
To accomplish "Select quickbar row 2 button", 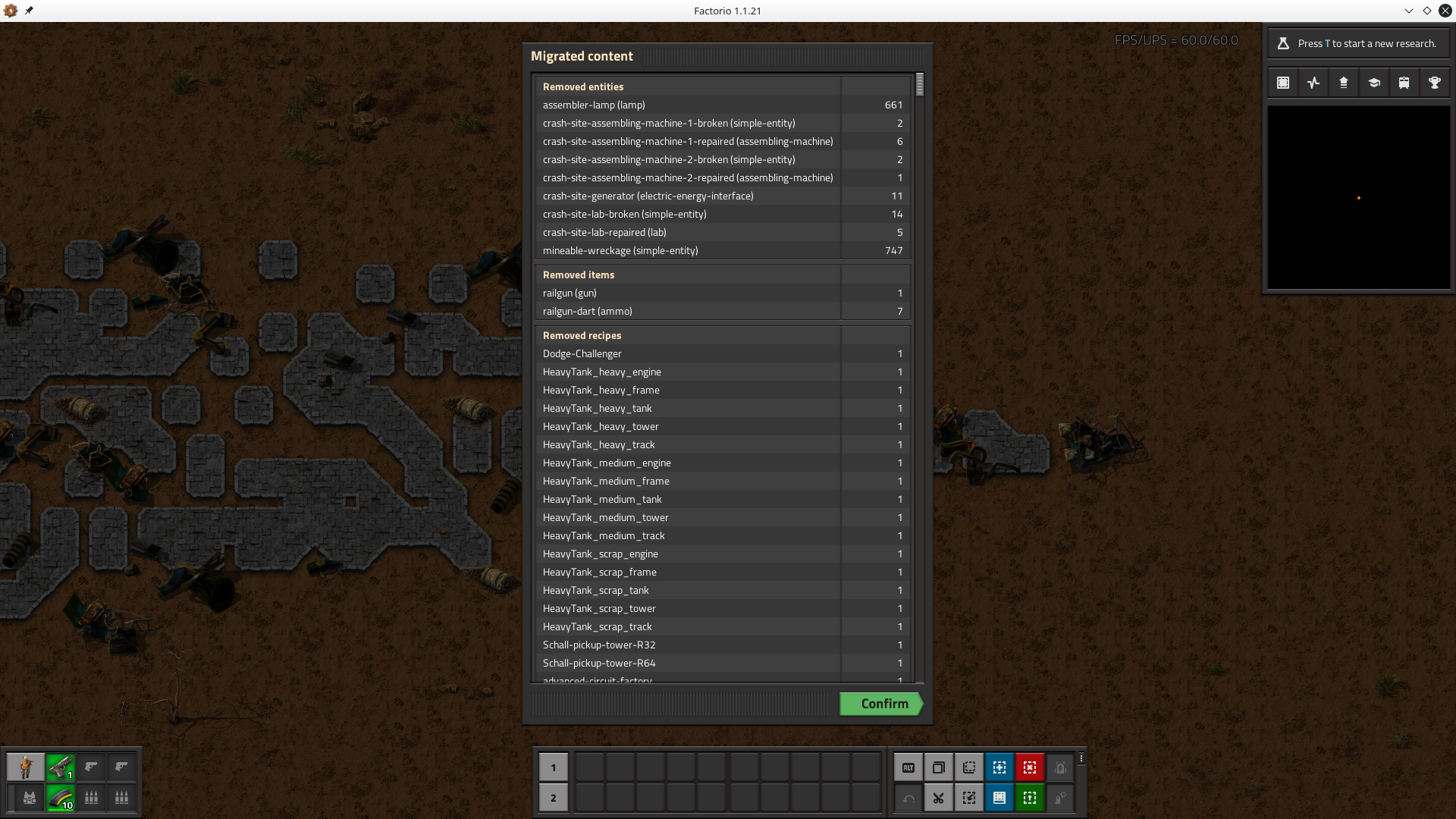I will (554, 798).
